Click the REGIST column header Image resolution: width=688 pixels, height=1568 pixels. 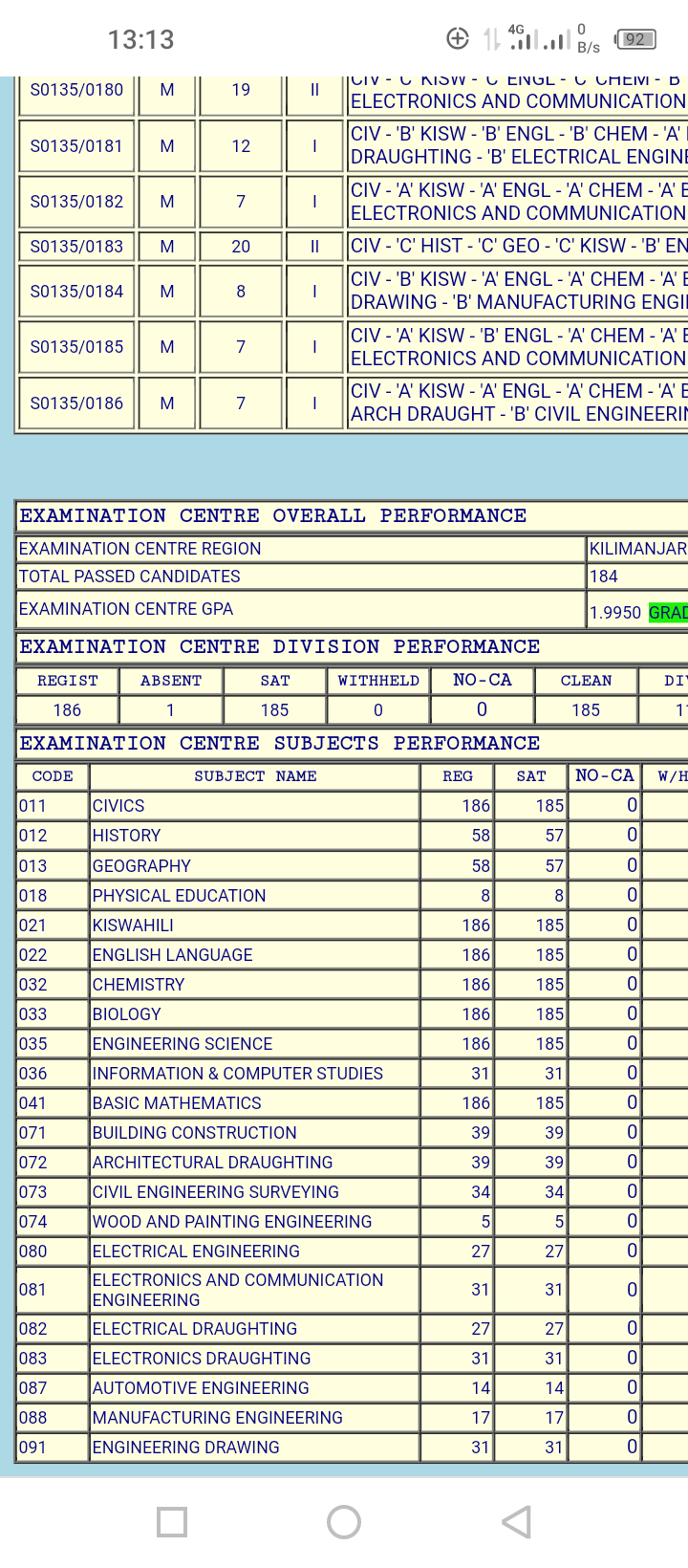[x=68, y=681]
